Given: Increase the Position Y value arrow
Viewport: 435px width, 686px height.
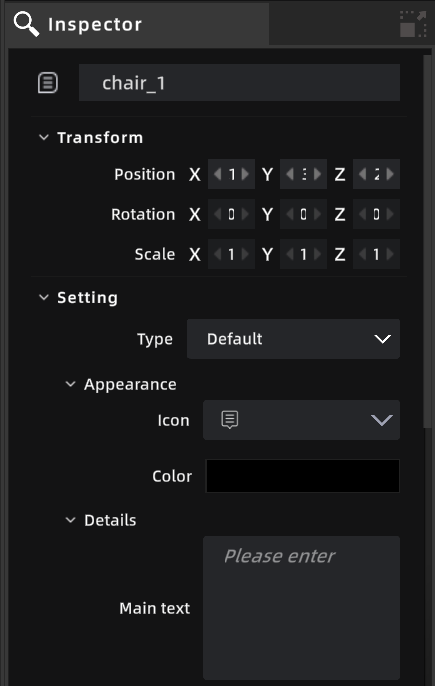Looking at the screenshot, I should pos(318,174).
